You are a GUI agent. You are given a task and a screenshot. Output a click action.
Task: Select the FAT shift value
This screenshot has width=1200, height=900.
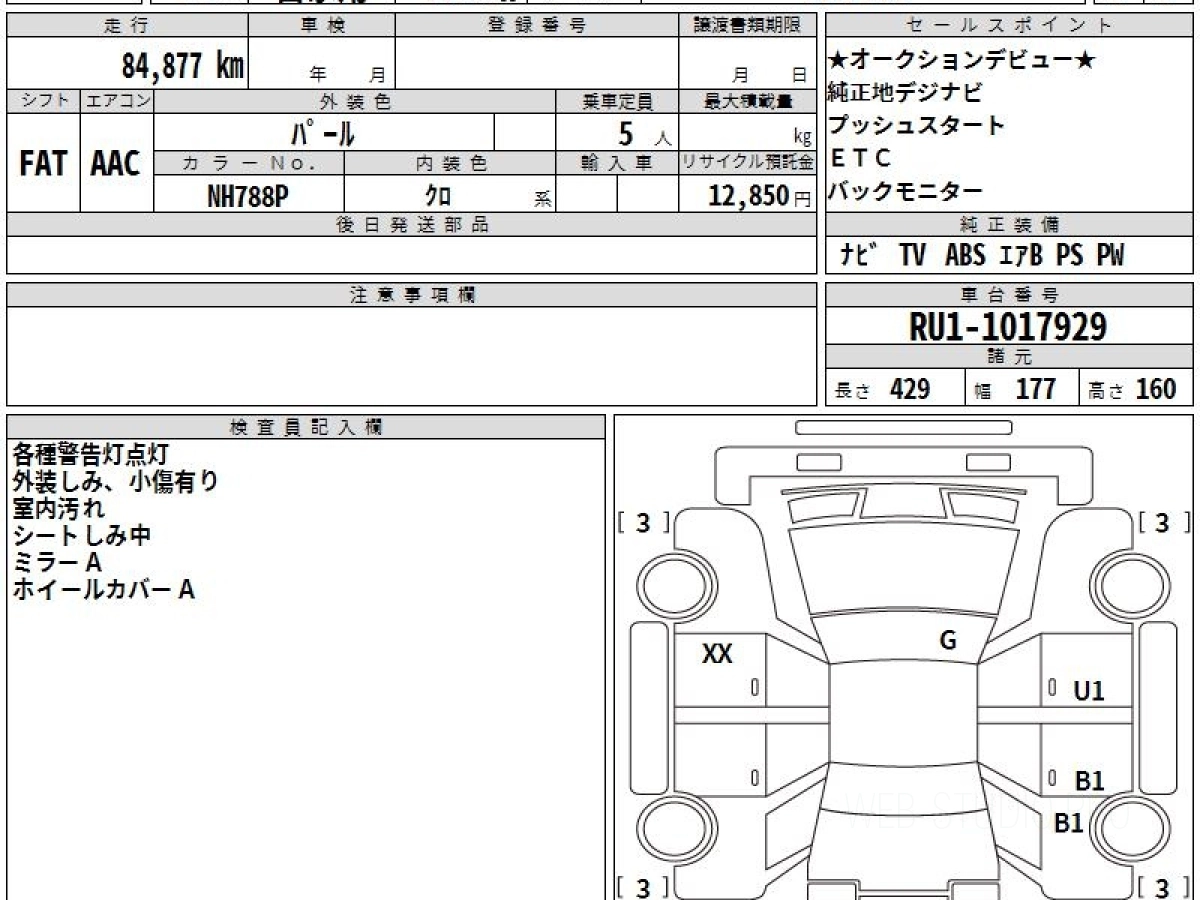pos(43,164)
